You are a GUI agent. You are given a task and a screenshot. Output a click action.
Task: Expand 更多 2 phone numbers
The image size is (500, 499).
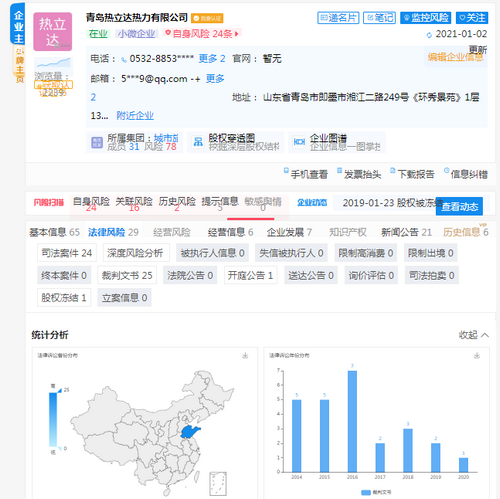(x=212, y=59)
